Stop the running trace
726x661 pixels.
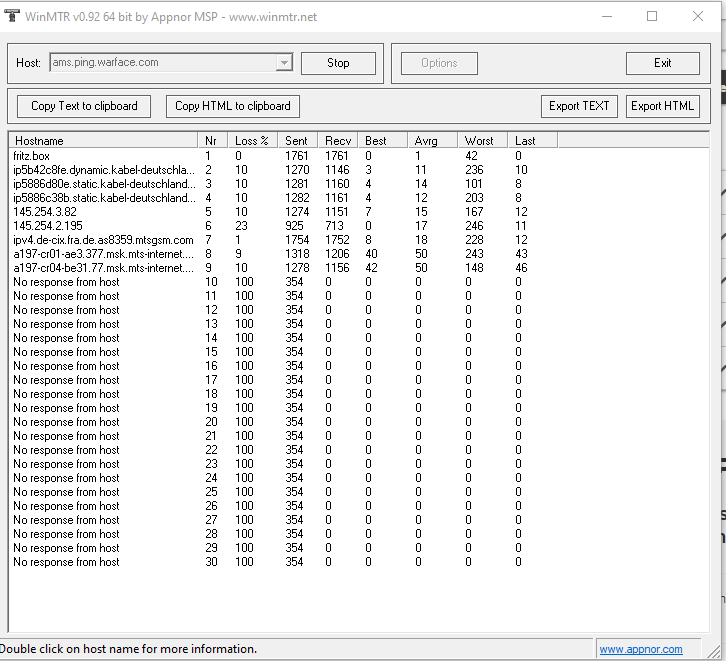pyautogui.click(x=338, y=63)
